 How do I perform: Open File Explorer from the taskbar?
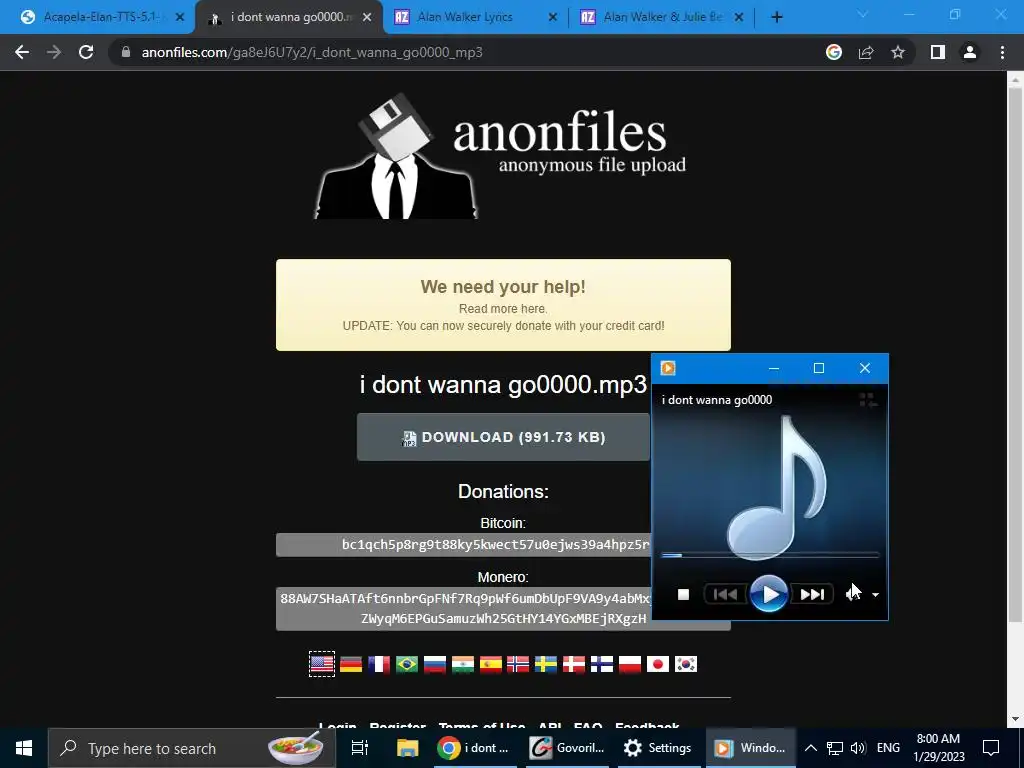[408, 748]
